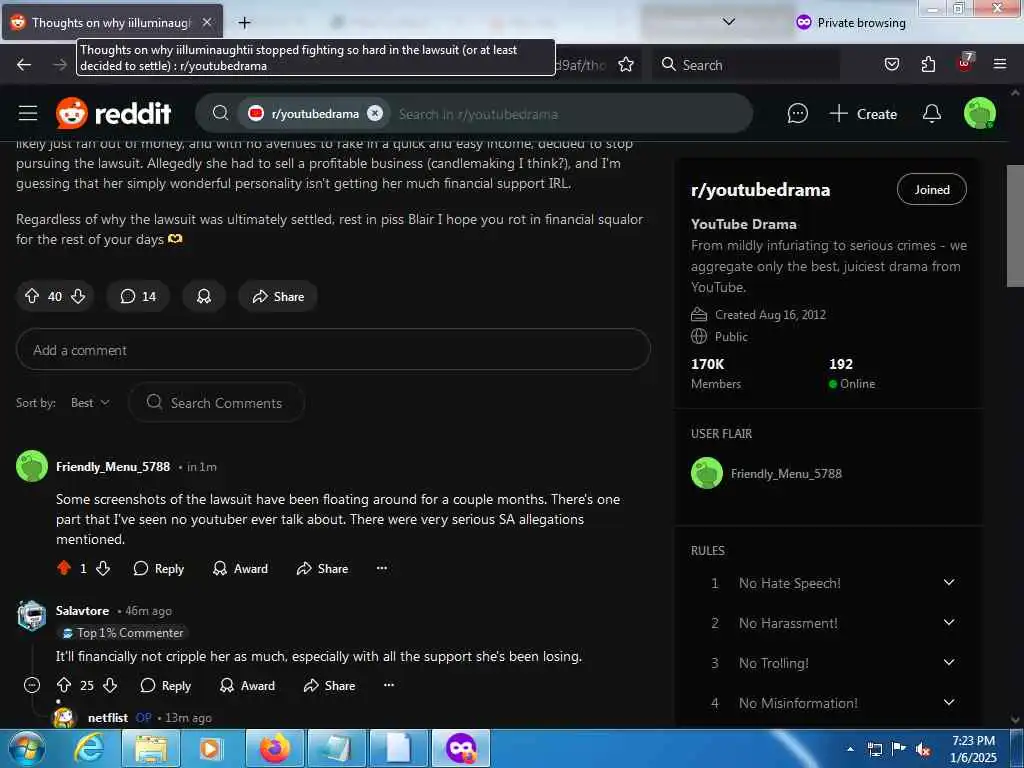Open more options on Friendly_Menu_5788 comment

click(x=382, y=568)
